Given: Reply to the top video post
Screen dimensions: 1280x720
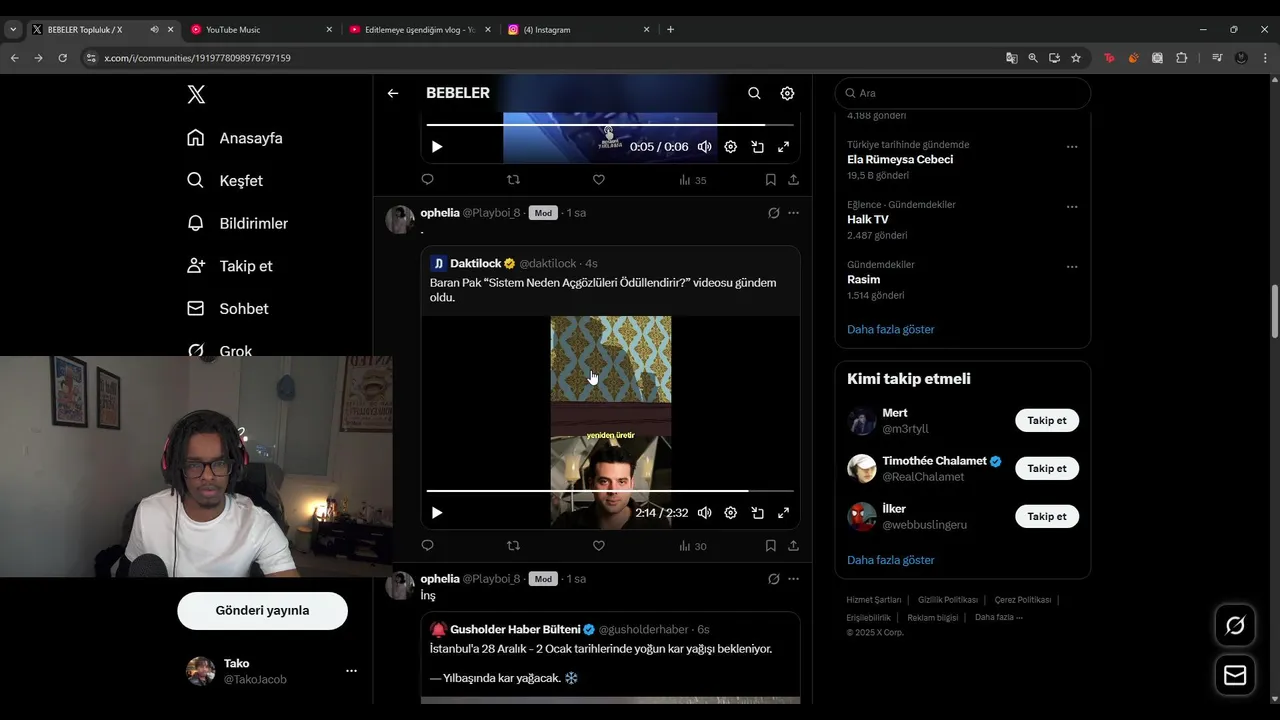Looking at the screenshot, I should point(427,180).
